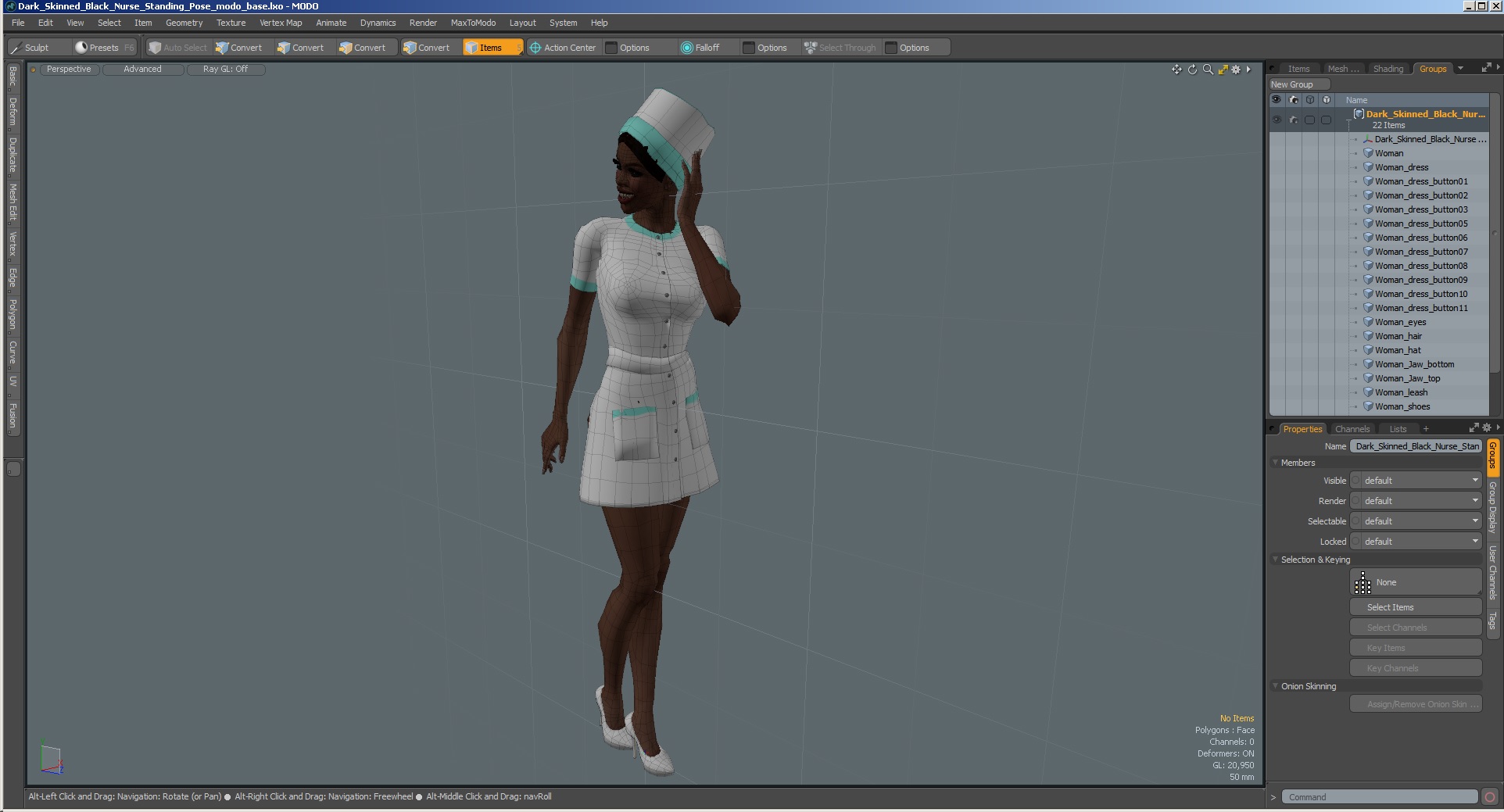Select the Woman_dress_button05 item
This screenshot has width=1504, height=812.
pos(1421,224)
